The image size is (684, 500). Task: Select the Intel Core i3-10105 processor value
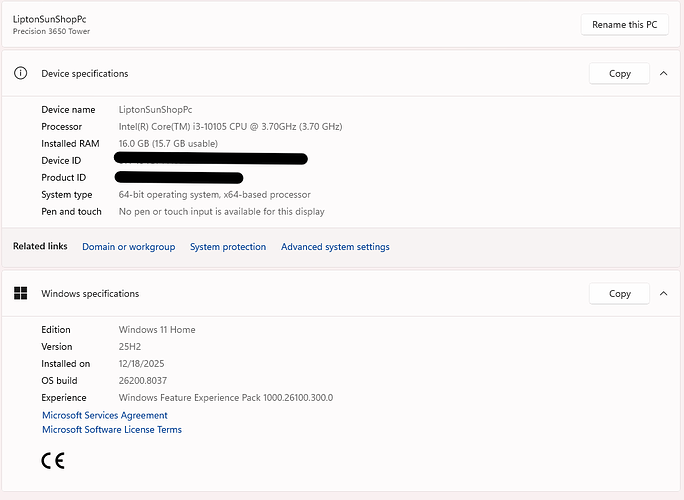[x=230, y=127]
